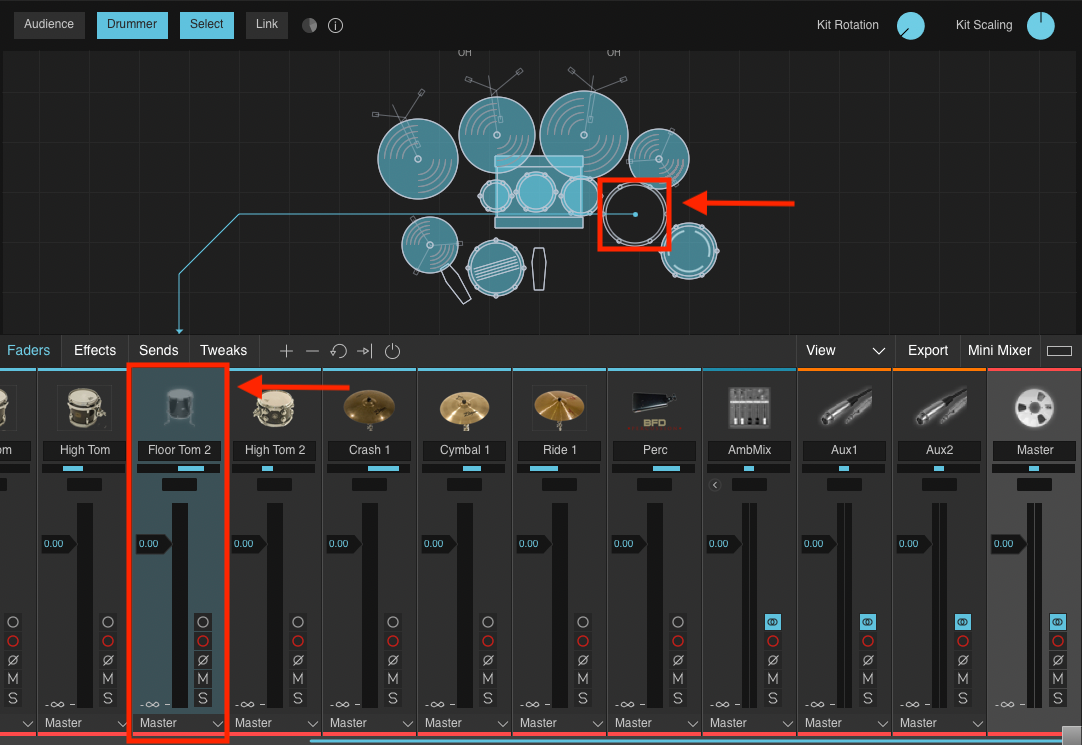The image size is (1082, 745).
Task: Mute the Floor Tom 2 channel
Action: pyautogui.click(x=203, y=679)
